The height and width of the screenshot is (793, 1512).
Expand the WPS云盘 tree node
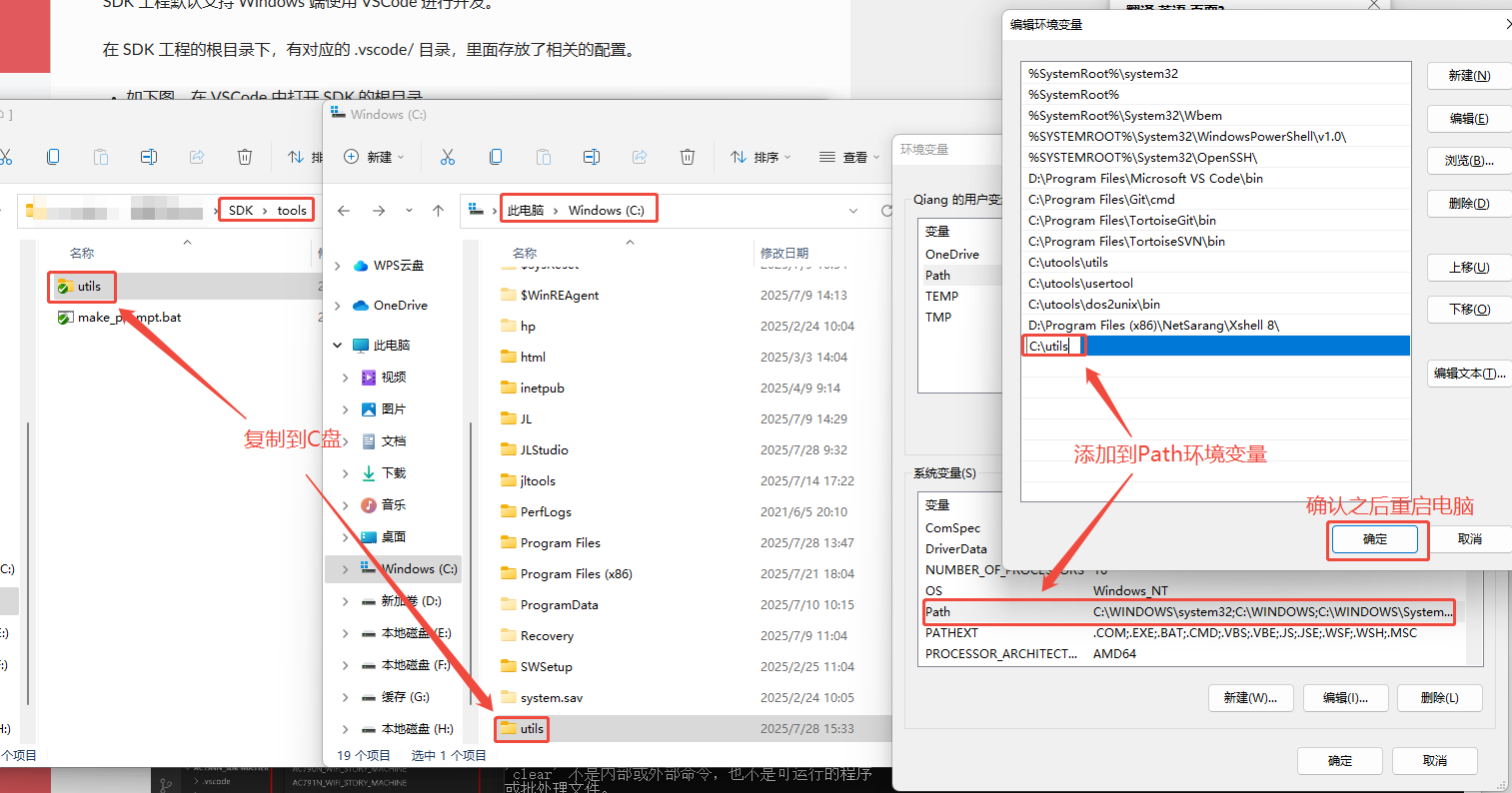coord(337,266)
